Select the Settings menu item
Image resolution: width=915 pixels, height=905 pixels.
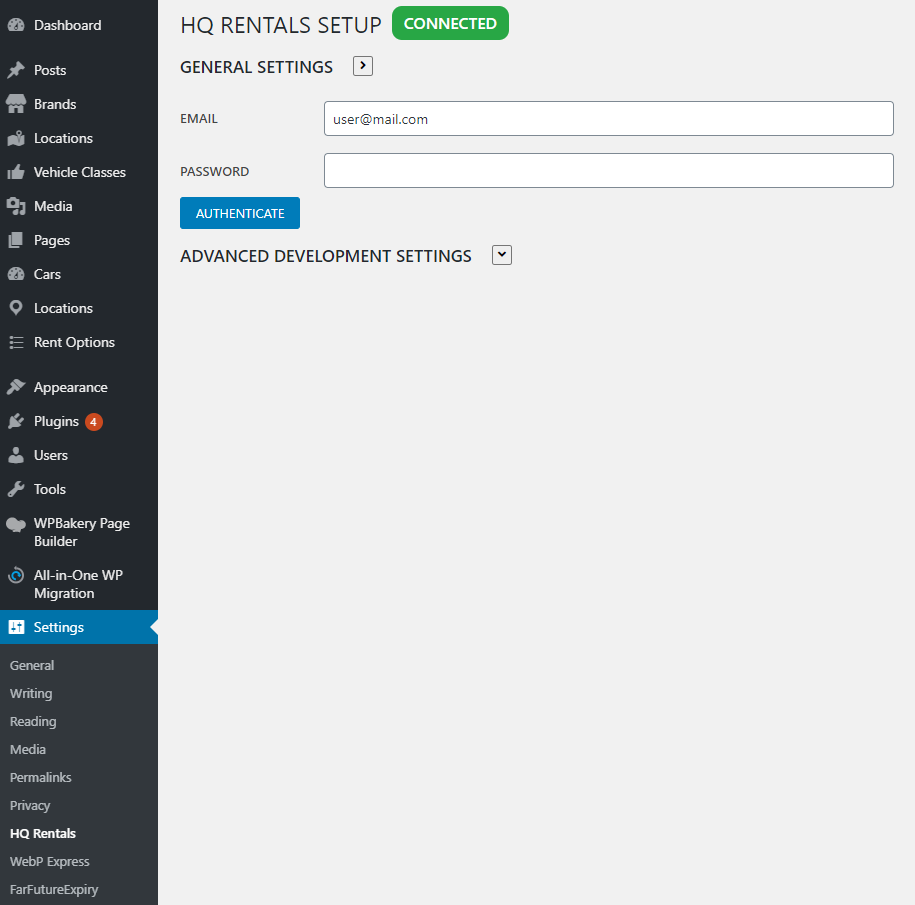click(x=79, y=627)
